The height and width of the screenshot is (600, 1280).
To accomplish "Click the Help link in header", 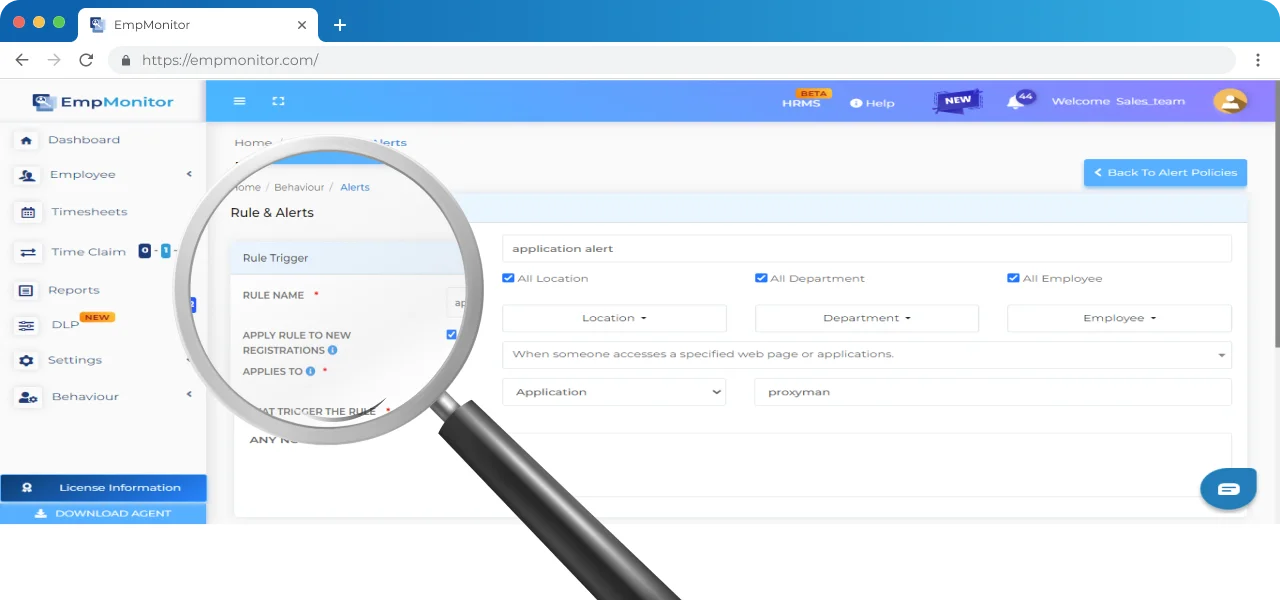I will [x=872, y=103].
